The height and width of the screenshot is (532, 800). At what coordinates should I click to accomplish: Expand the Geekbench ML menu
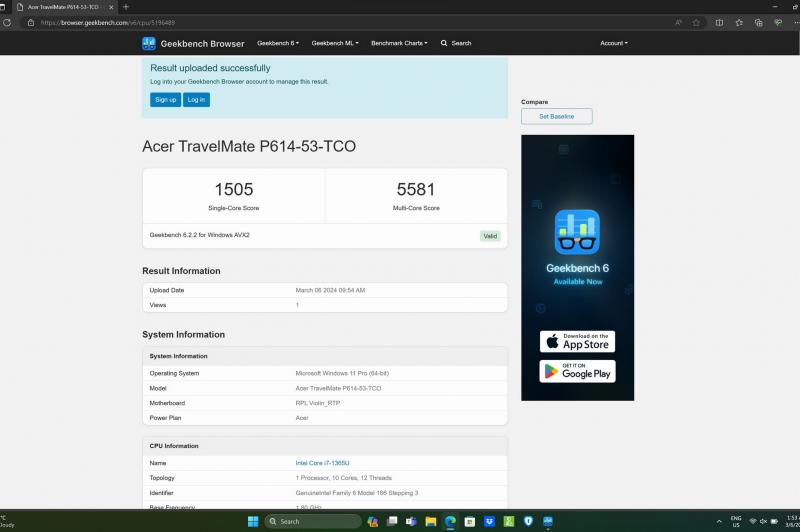coord(334,43)
